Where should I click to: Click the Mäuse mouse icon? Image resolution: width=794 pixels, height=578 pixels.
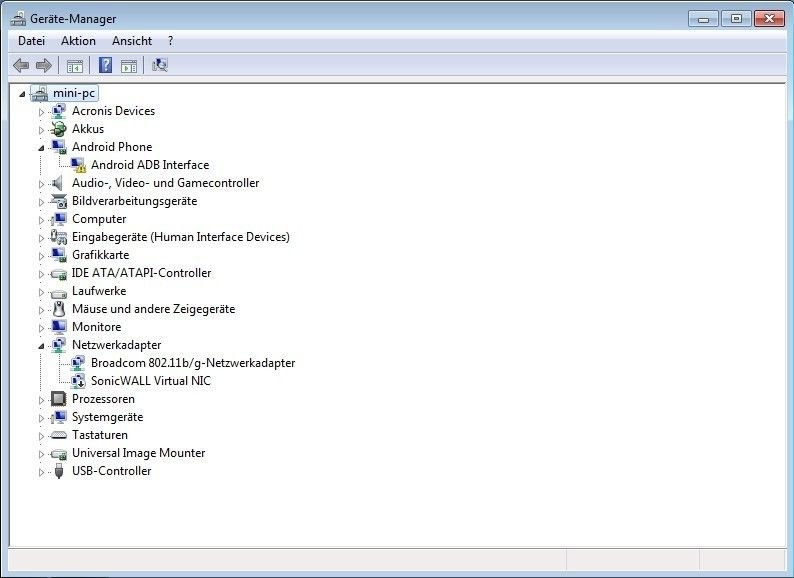(x=59, y=309)
